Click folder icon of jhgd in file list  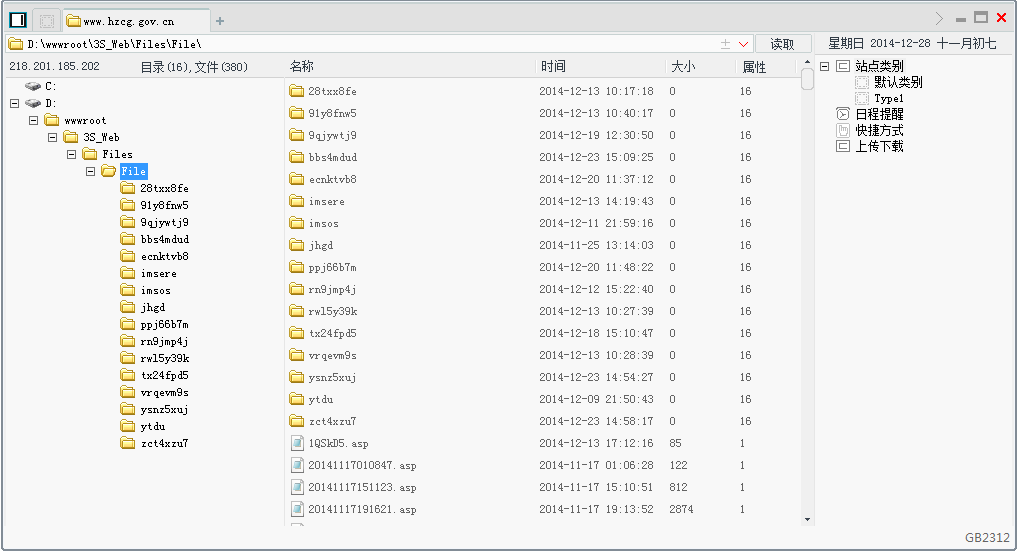[x=297, y=245]
